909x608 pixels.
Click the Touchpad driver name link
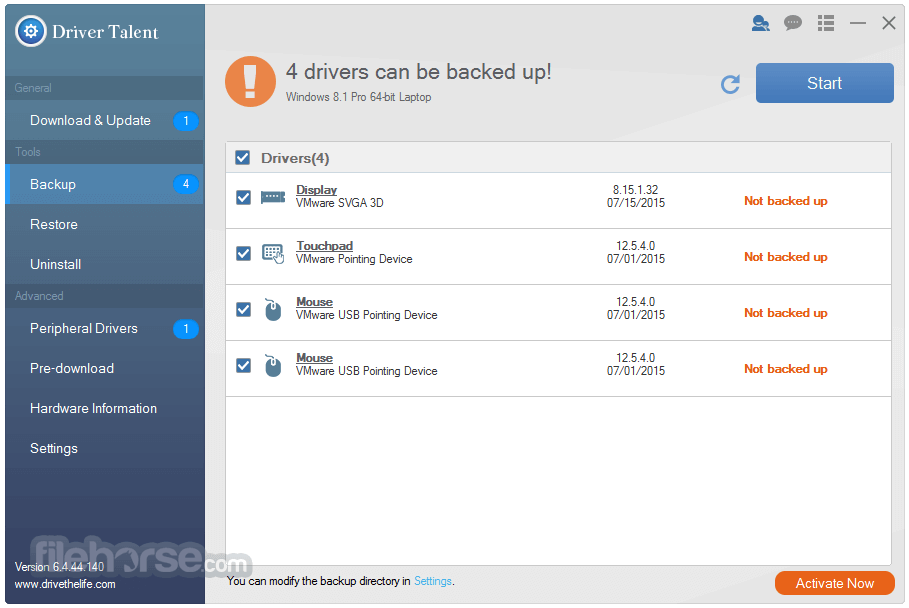point(325,246)
